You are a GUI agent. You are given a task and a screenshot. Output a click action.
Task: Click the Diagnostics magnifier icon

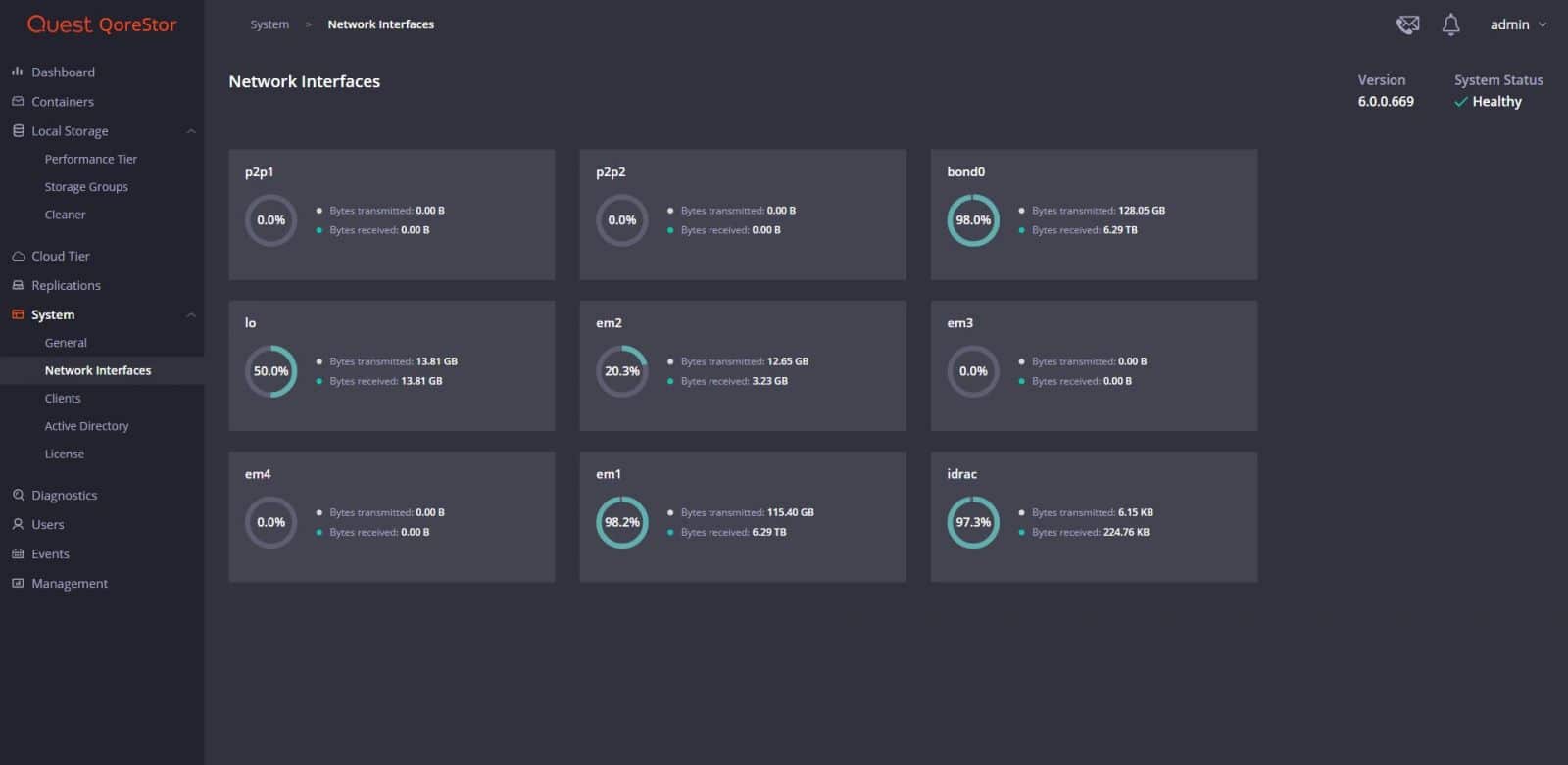click(18, 495)
